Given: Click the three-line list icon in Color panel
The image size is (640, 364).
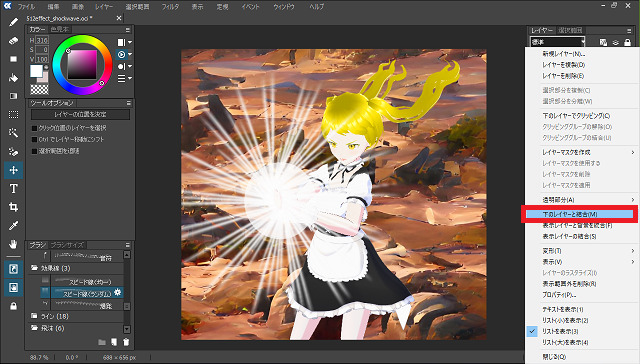Looking at the screenshot, I should point(121,78).
